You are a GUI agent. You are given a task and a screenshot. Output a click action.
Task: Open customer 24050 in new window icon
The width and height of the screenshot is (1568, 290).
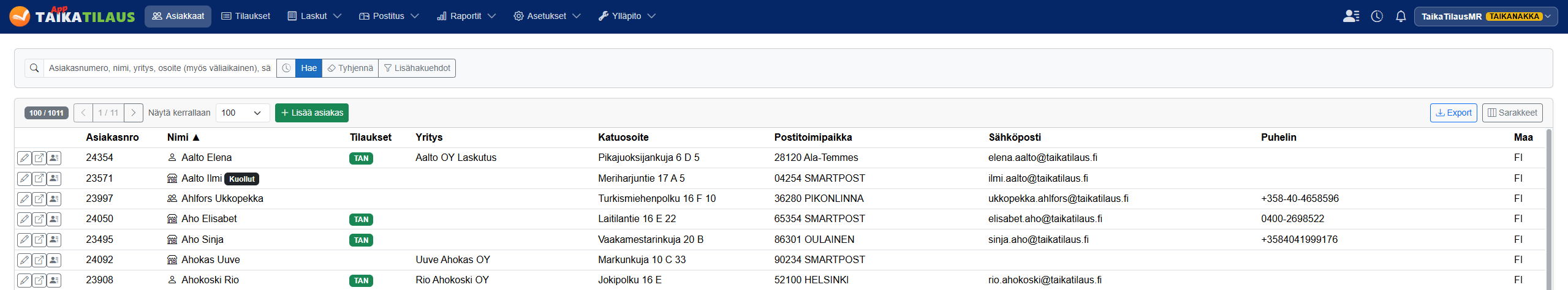(39, 219)
